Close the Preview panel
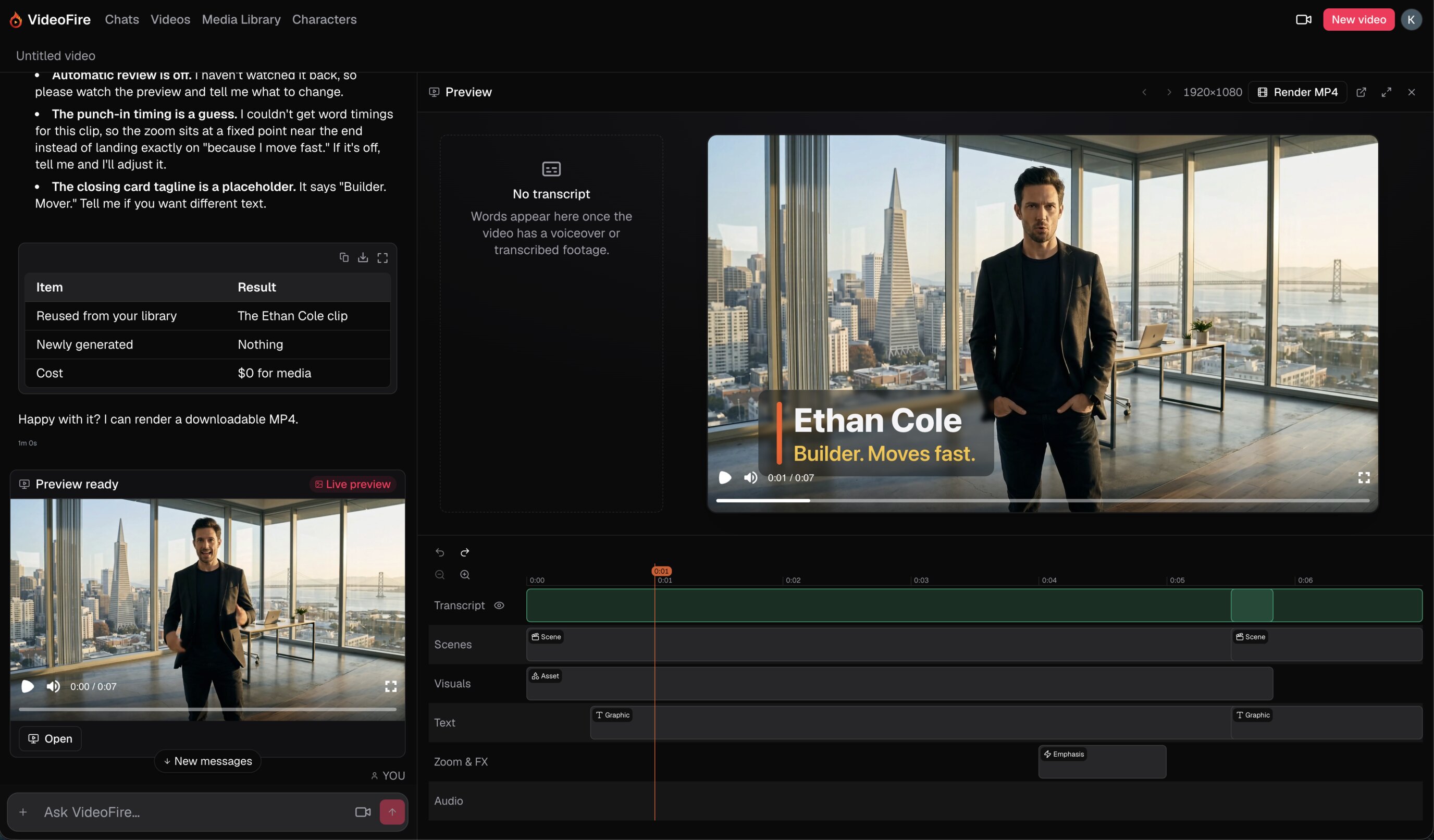Image resolution: width=1434 pixels, height=840 pixels. (x=1411, y=92)
